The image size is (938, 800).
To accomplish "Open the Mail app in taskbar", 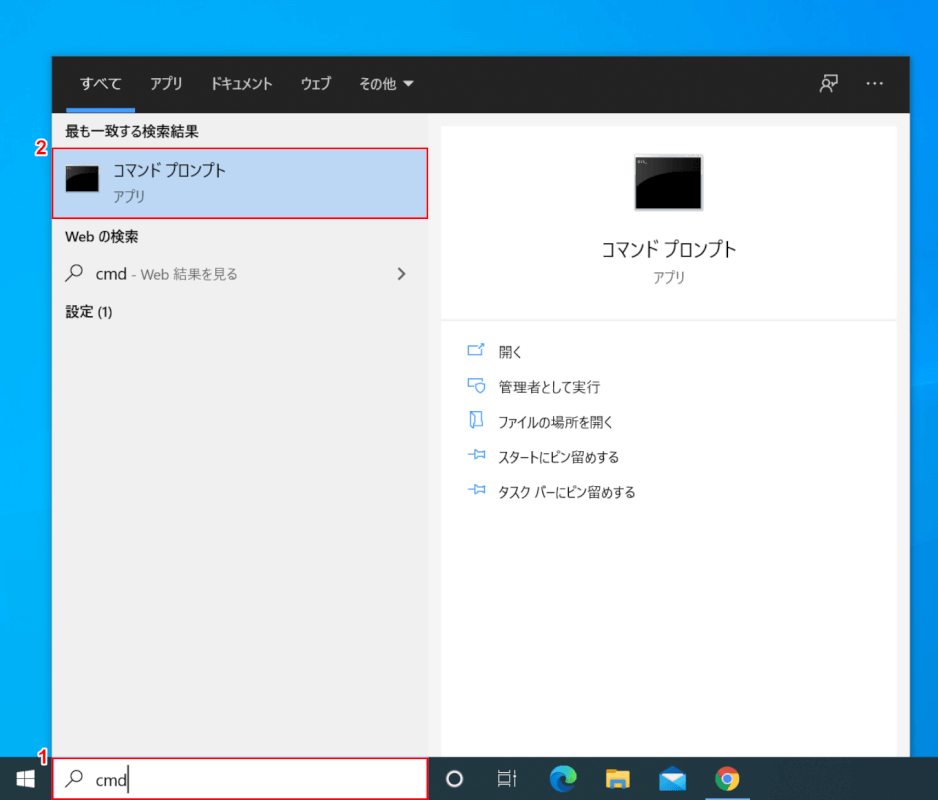I will tap(672, 779).
